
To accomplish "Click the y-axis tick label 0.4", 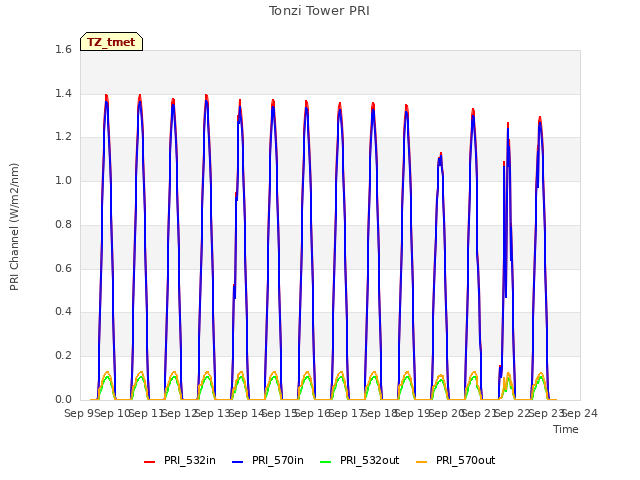I will tap(63, 311).
